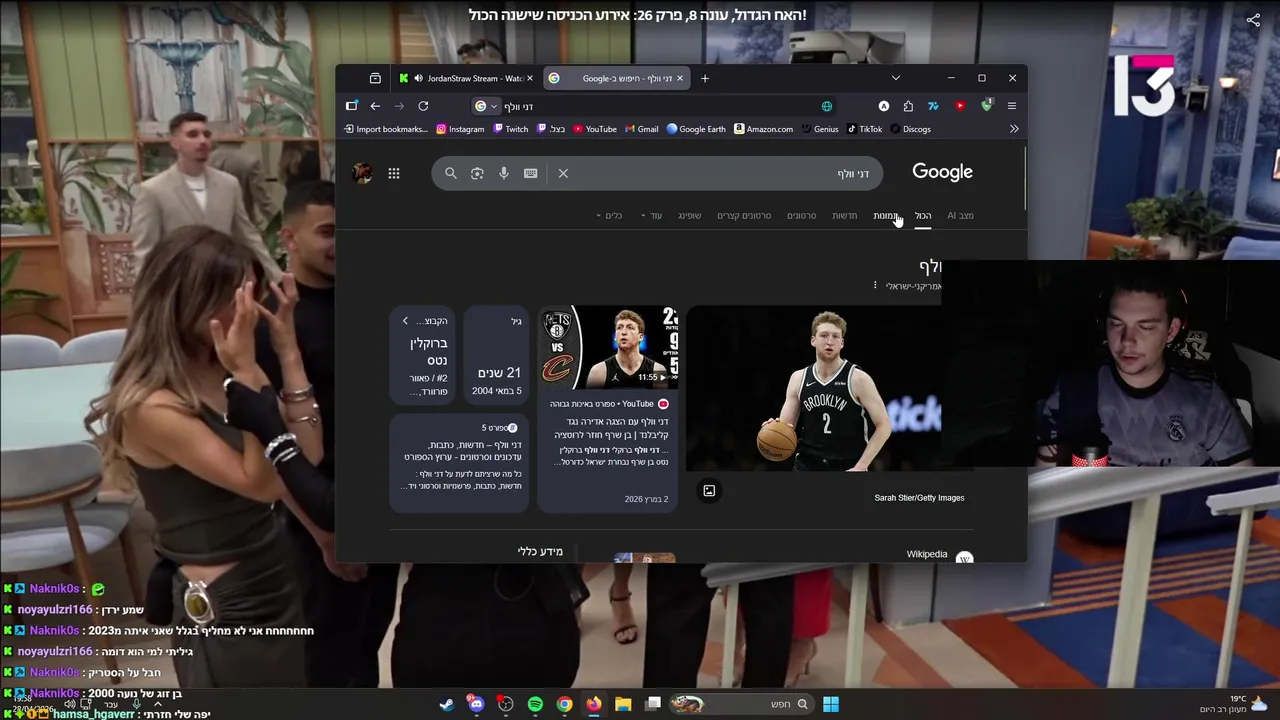Open Spotify from the taskbar

(x=535, y=704)
